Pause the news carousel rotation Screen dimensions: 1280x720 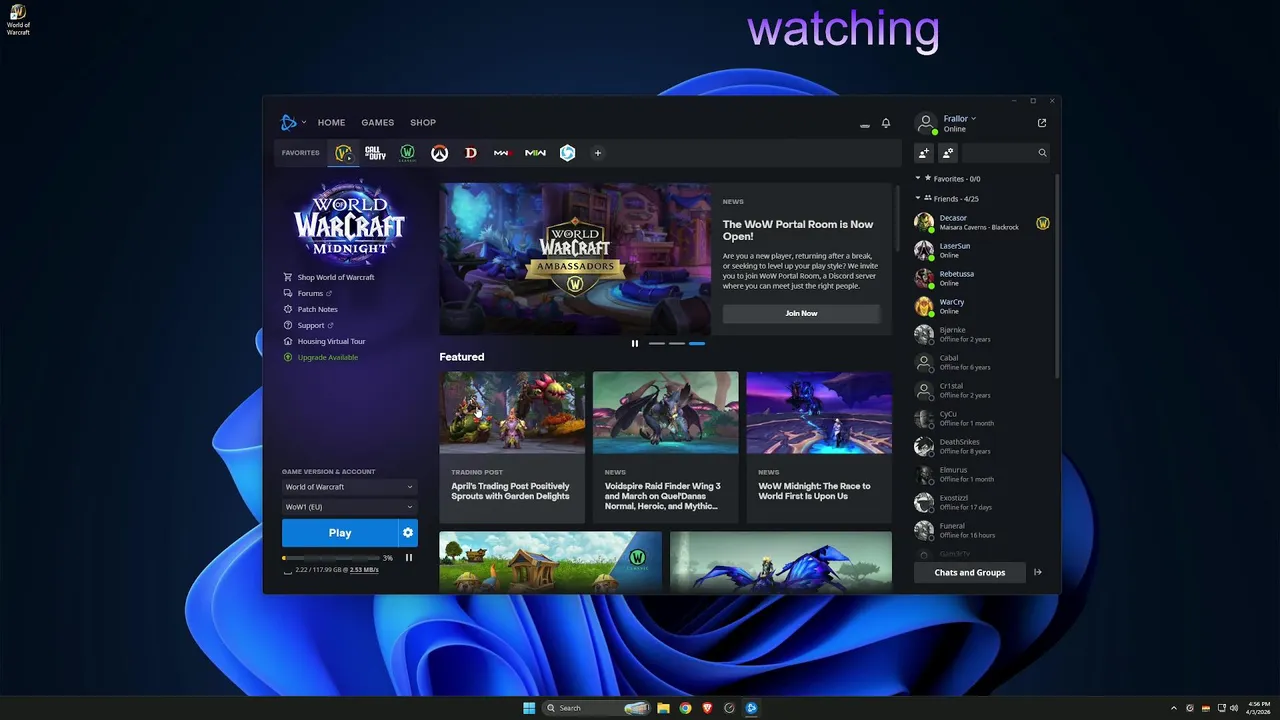pos(634,343)
